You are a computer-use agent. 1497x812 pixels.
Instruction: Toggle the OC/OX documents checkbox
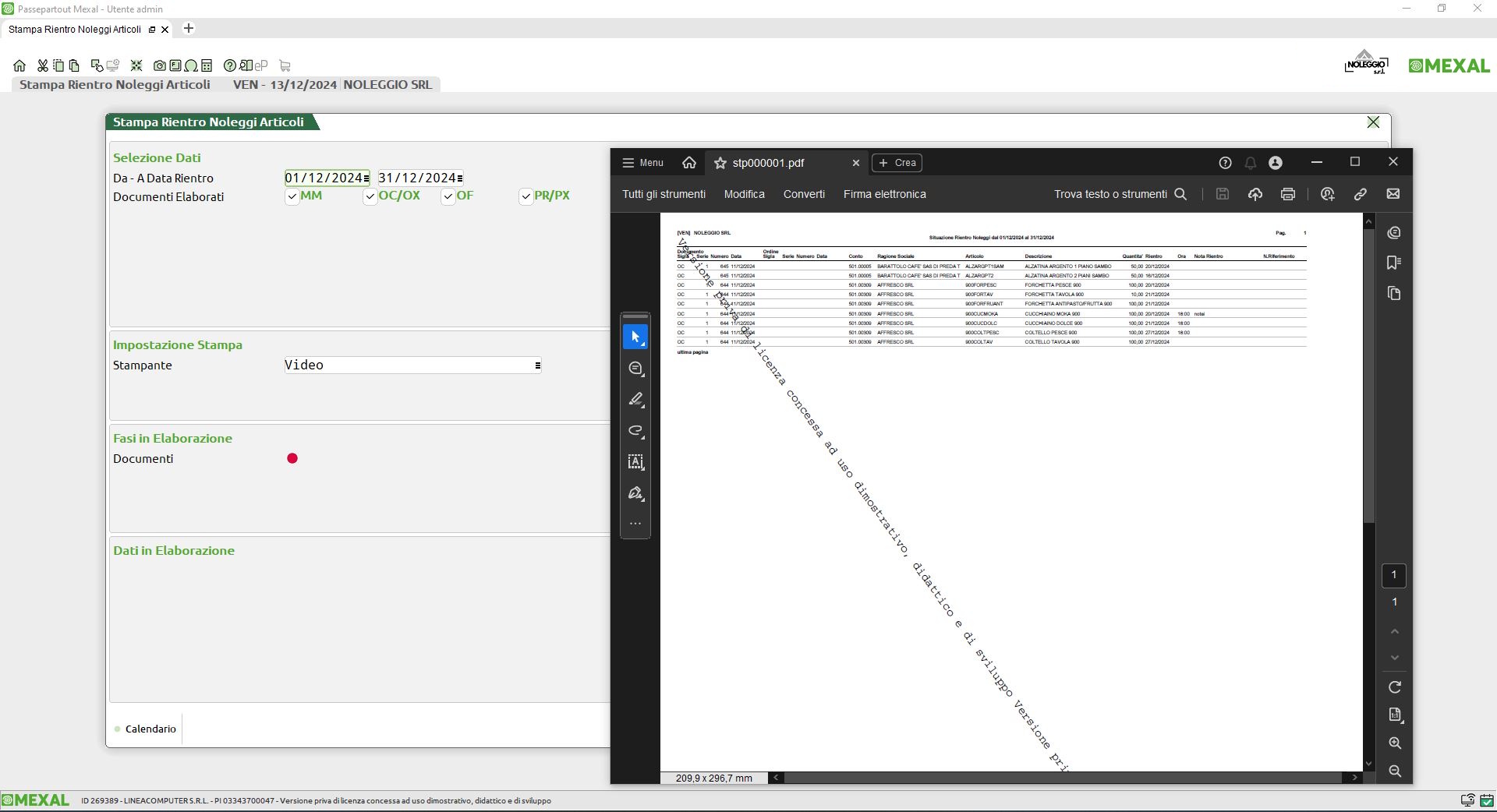click(370, 196)
